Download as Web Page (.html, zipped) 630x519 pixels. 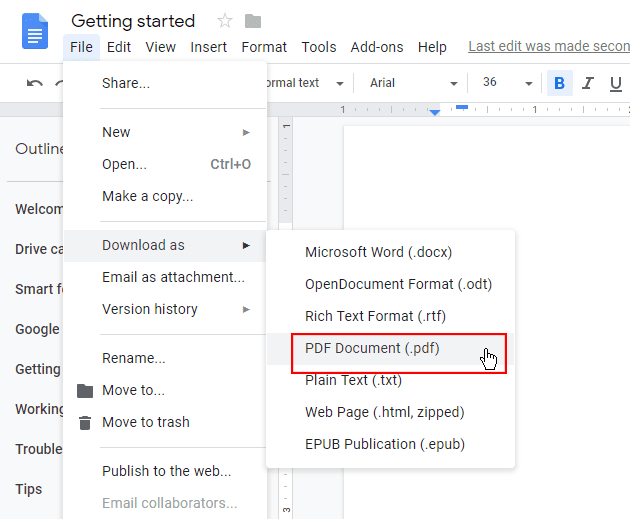tap(390, 412)
